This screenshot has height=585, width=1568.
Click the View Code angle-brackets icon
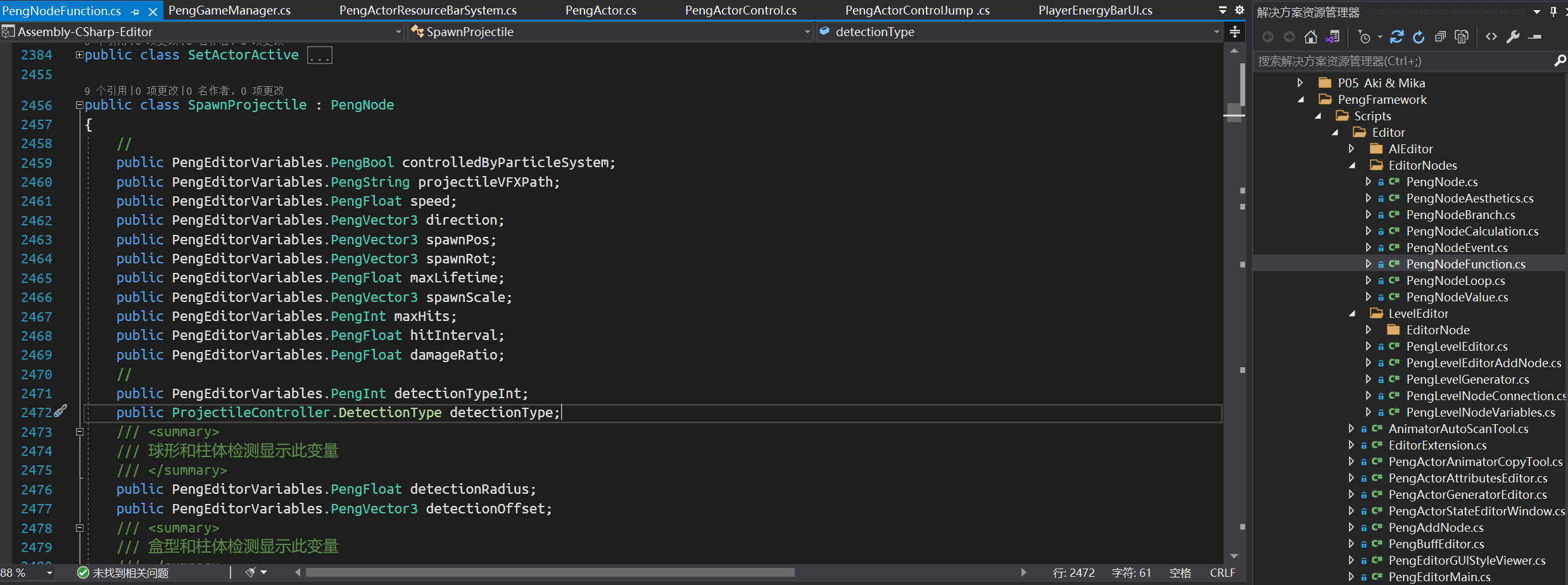point(1491,37)
